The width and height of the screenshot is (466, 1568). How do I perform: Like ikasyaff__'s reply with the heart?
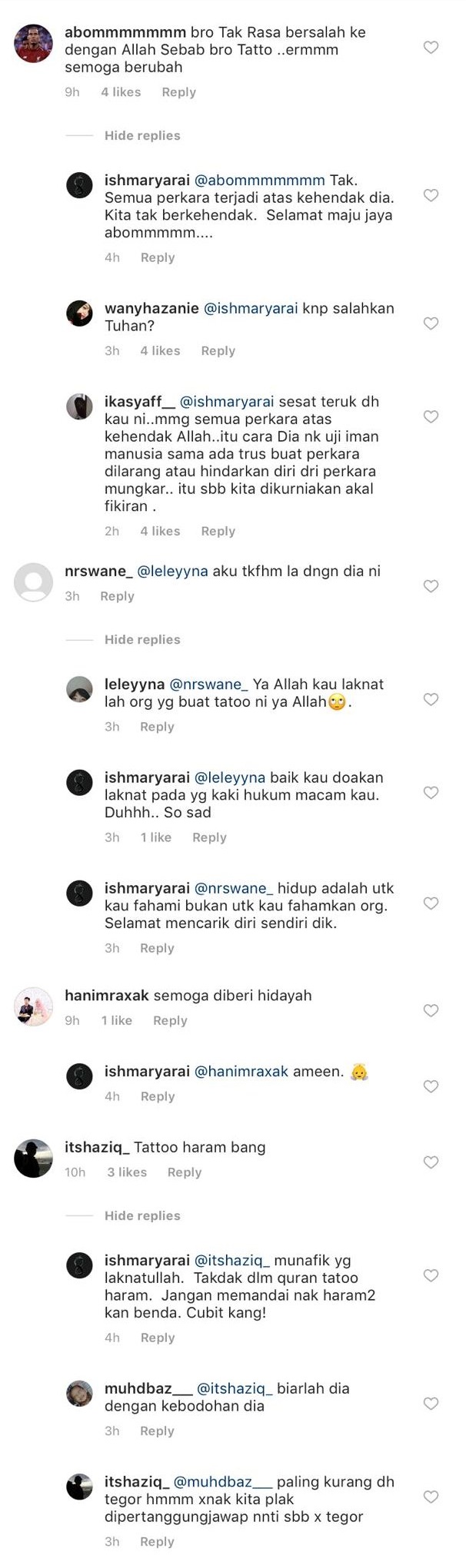(431, 416)
